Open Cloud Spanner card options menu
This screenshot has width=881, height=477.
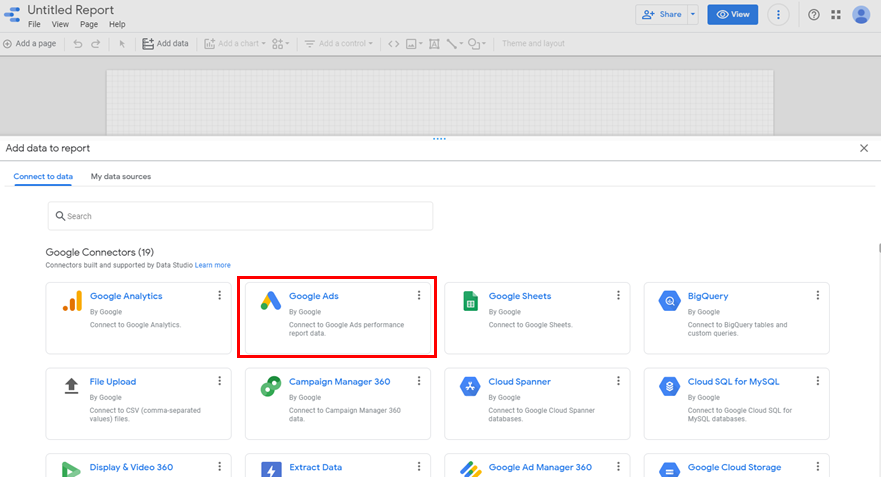[619, 381]
